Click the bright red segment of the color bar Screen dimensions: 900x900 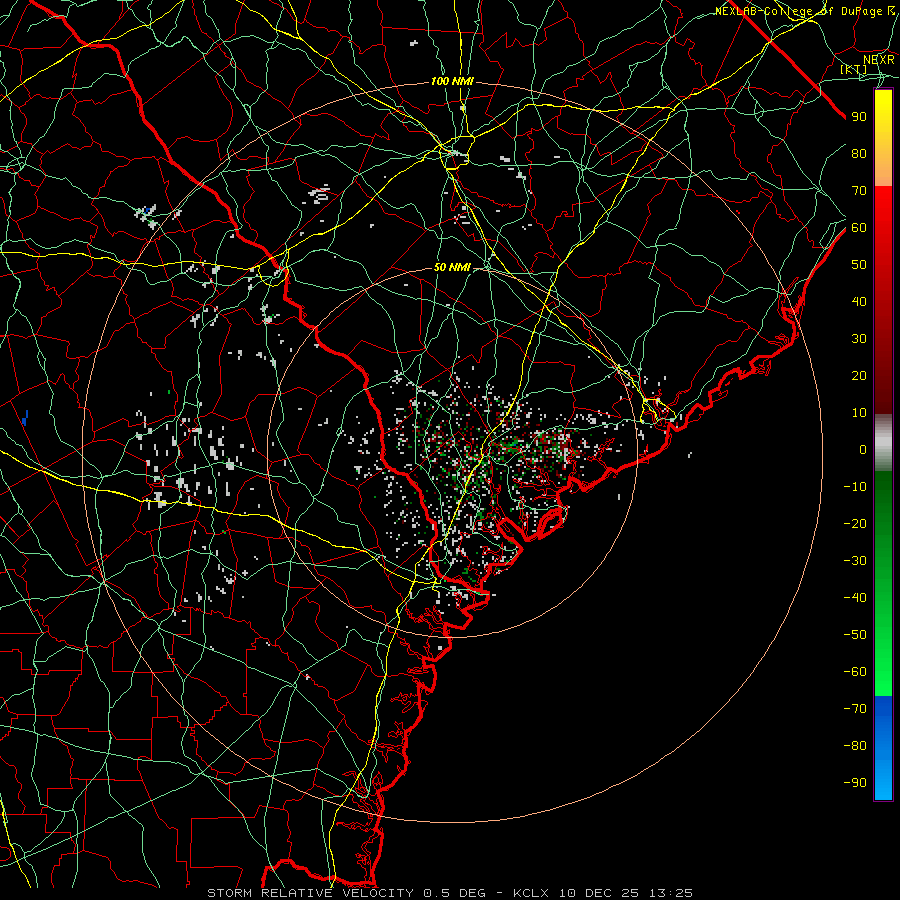[x=883, y=218]
